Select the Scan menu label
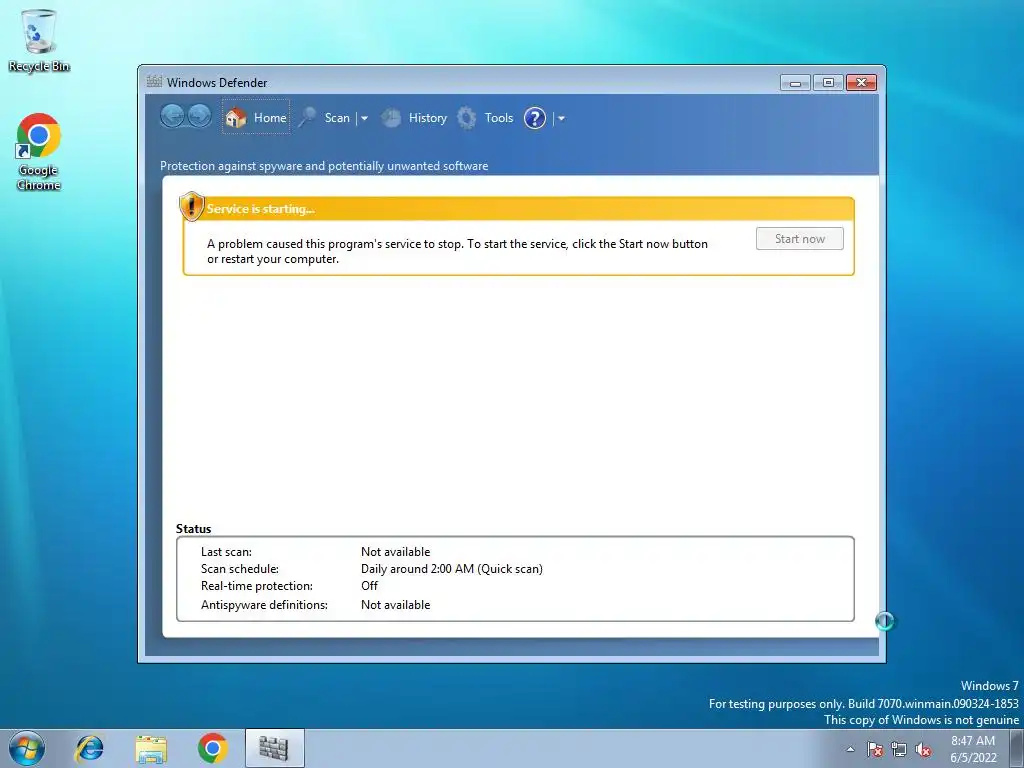Viewport: 1024px width, 768px height. click(337, 118)
